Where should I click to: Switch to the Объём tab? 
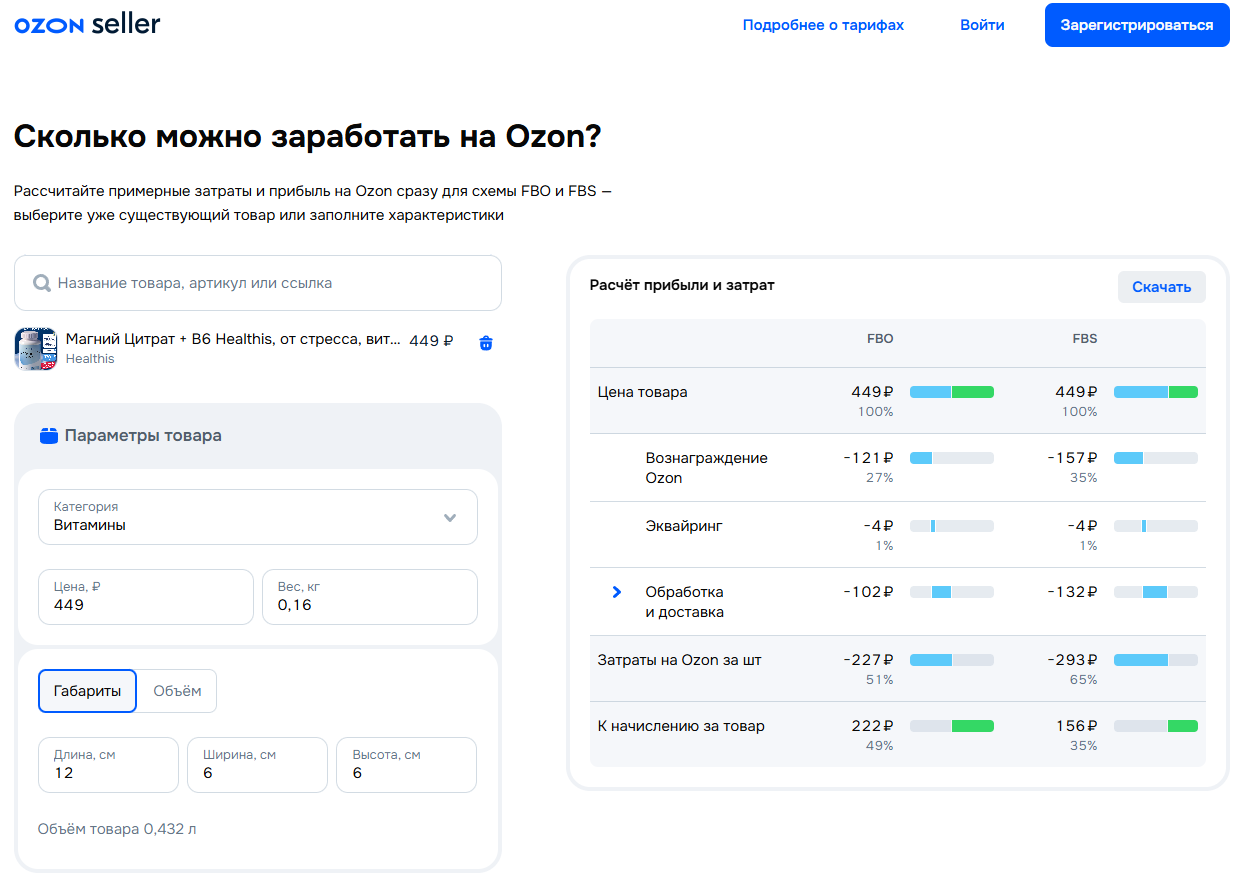(x=177, y=691)
